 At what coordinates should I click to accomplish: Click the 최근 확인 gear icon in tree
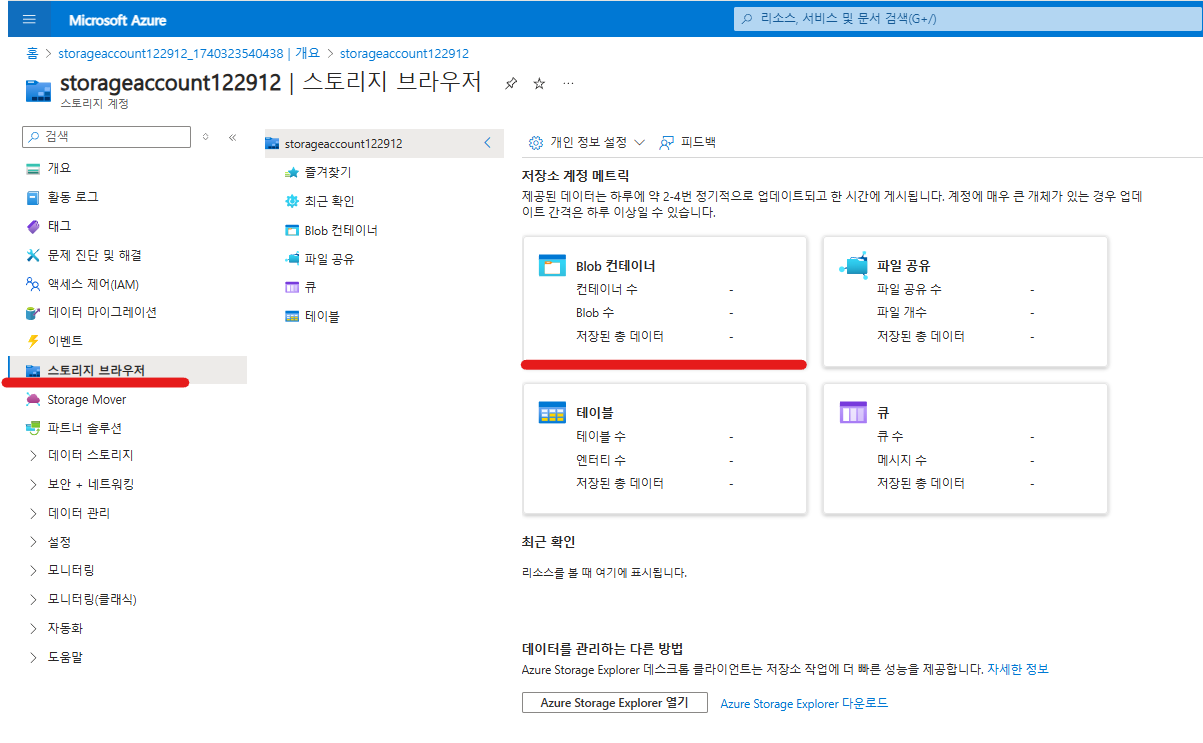tap(292, 201)
